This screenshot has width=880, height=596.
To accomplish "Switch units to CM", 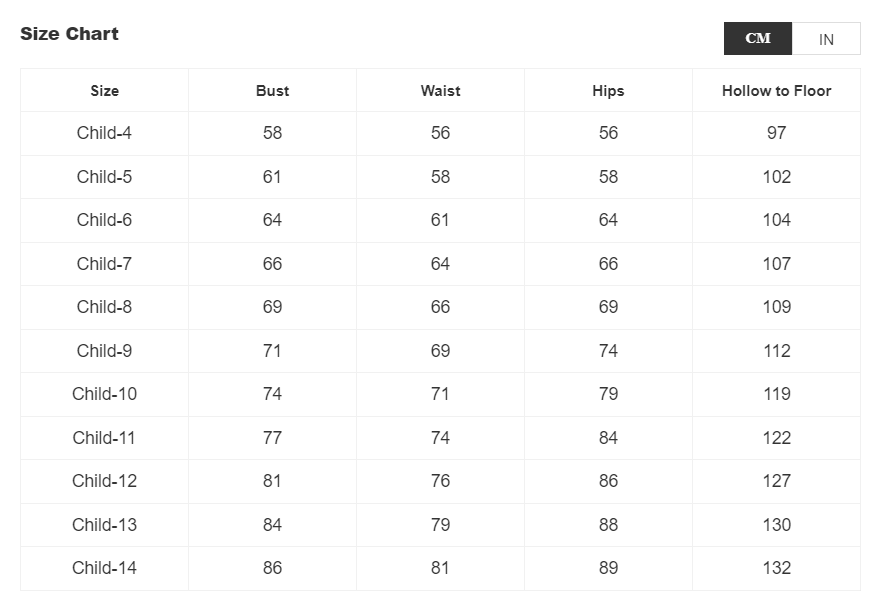I will [x=758, y=38].
